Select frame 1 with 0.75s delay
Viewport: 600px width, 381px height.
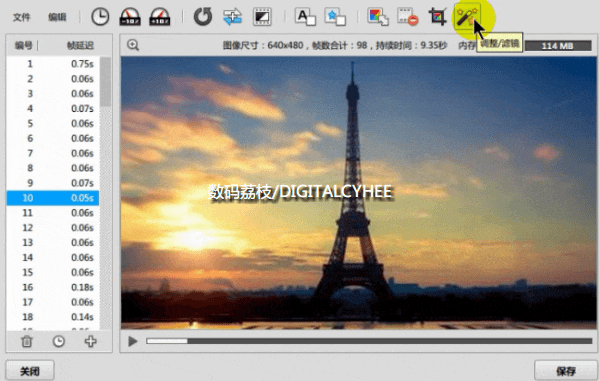tap(53, 64)
